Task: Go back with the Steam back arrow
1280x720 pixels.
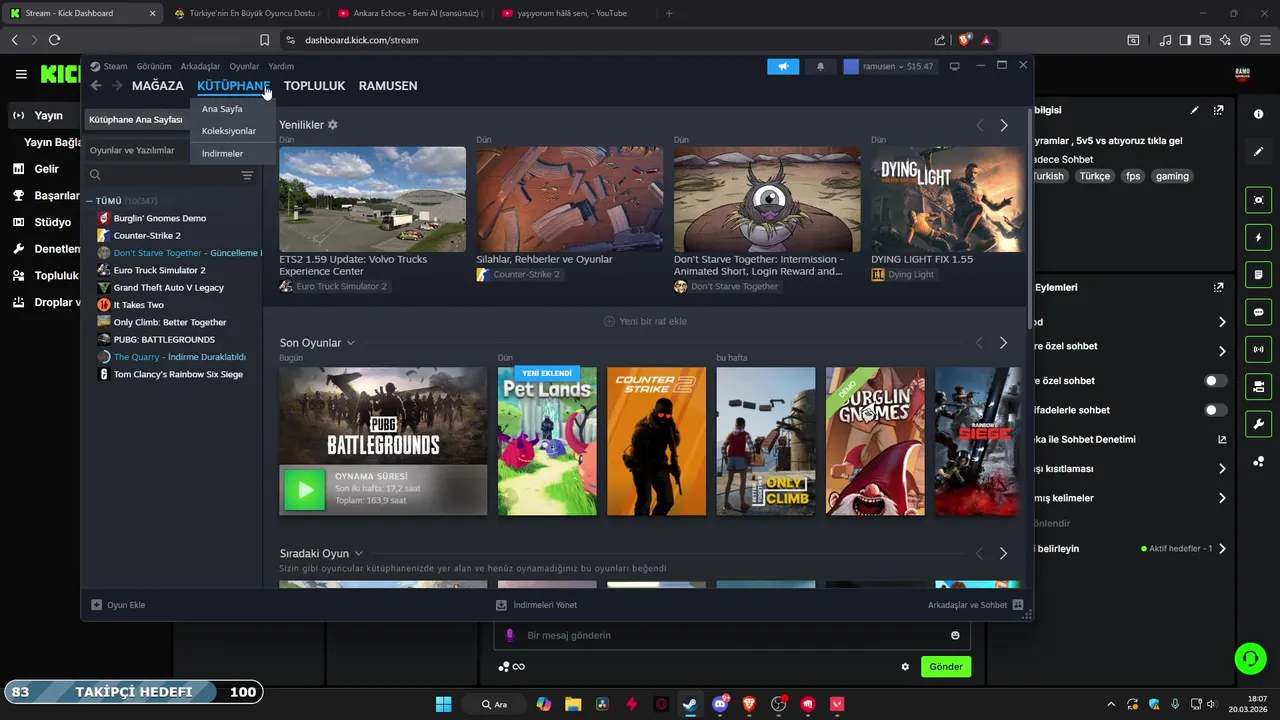Action: point(96,86)
